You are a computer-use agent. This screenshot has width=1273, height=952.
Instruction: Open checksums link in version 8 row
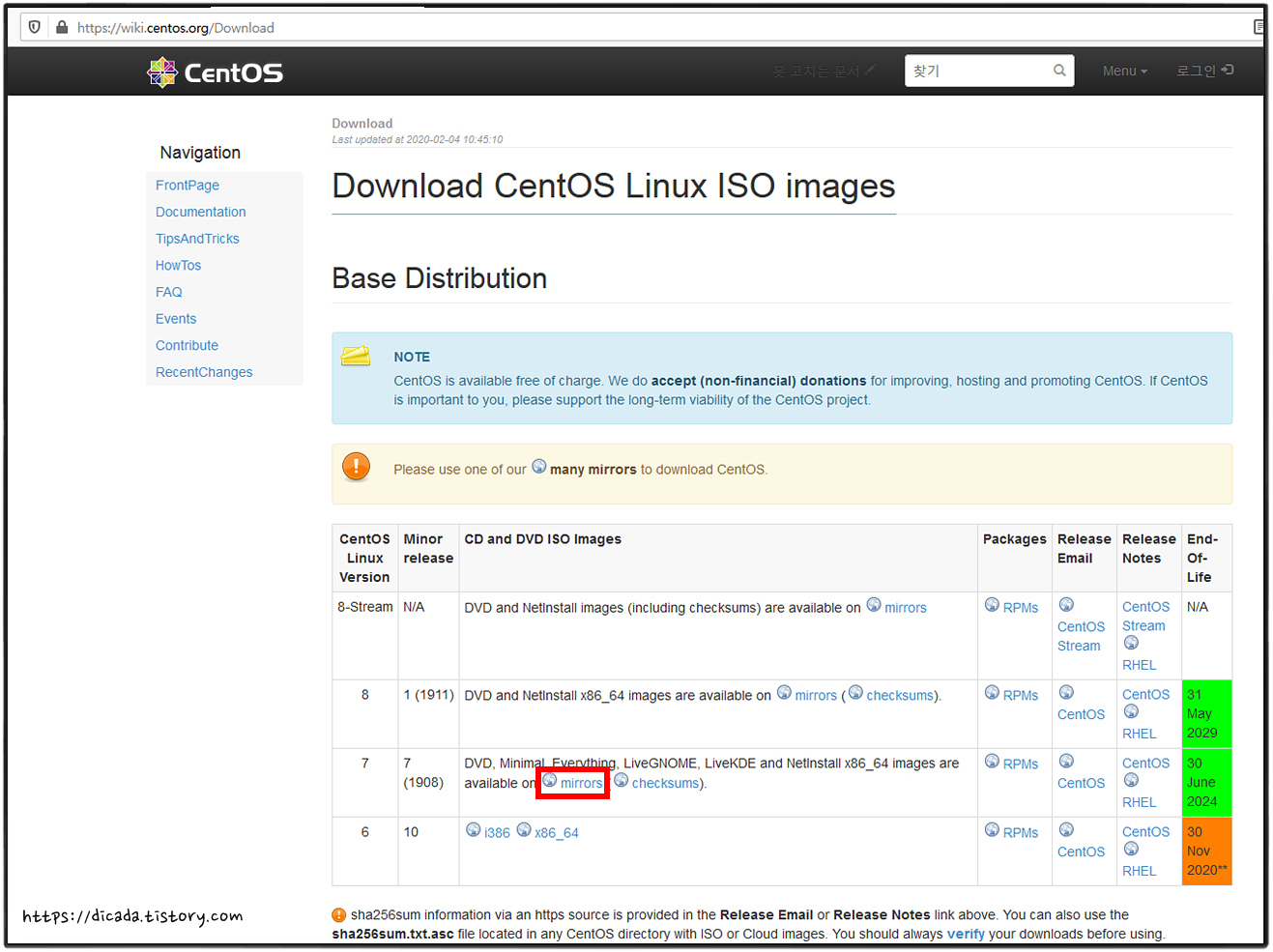pyautogui.click(x=900, y=696)
